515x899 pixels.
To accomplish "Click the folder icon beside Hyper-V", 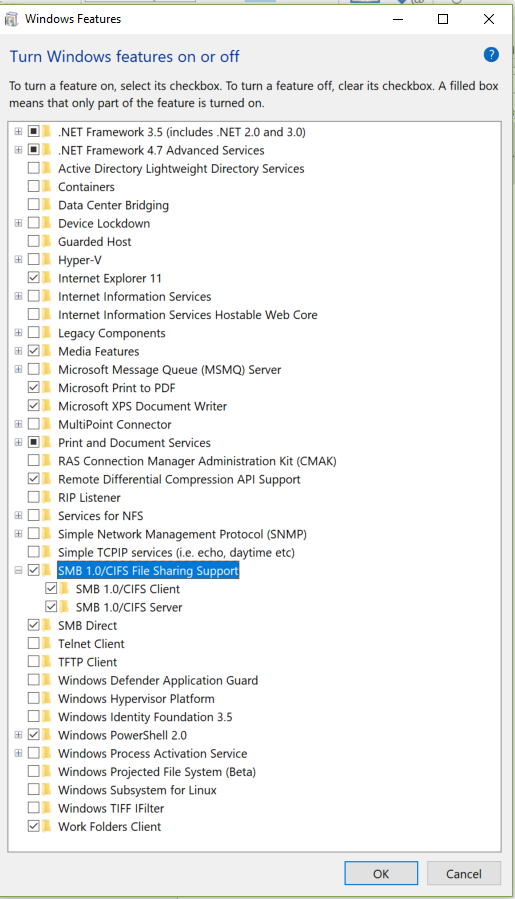I will point(46,260).
